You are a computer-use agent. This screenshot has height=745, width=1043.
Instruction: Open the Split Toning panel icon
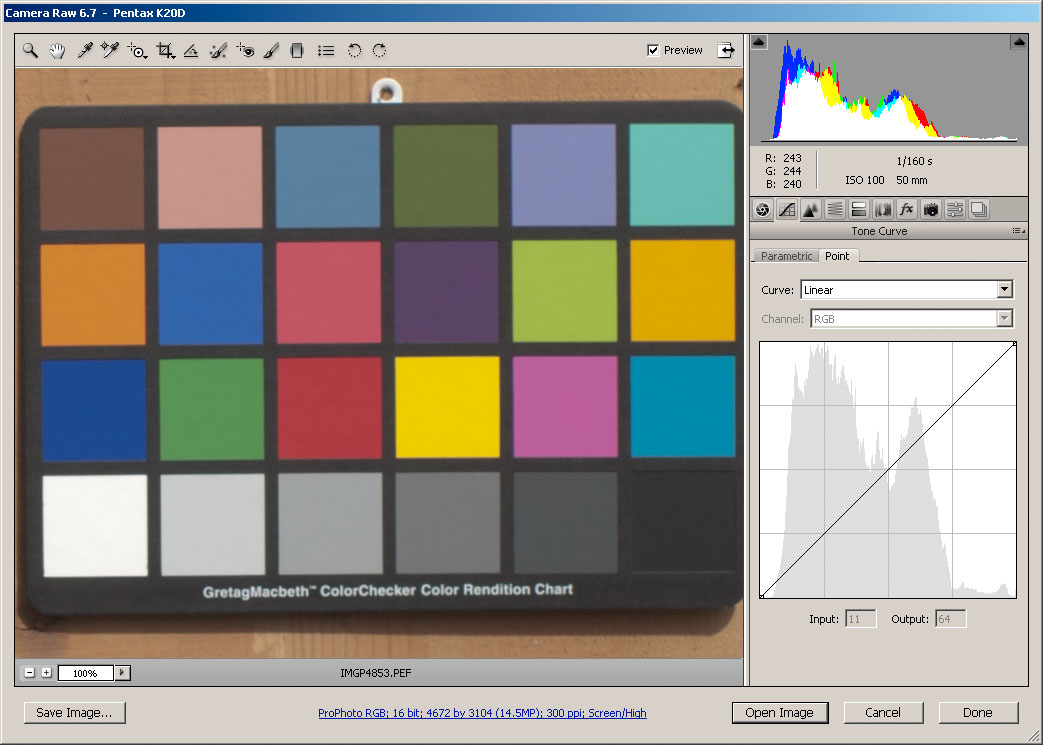click(x=859, y=210)
